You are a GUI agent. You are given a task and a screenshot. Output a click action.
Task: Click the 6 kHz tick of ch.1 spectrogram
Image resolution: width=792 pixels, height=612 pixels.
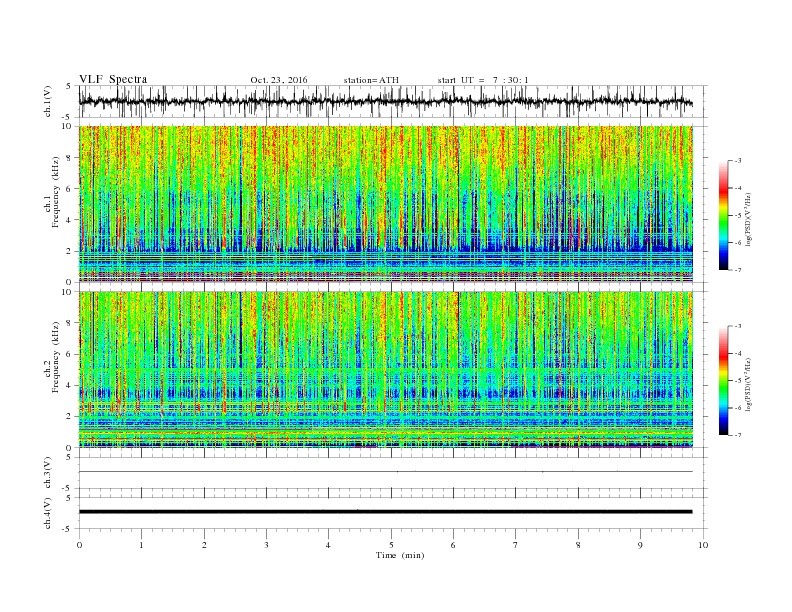[70, 189]
